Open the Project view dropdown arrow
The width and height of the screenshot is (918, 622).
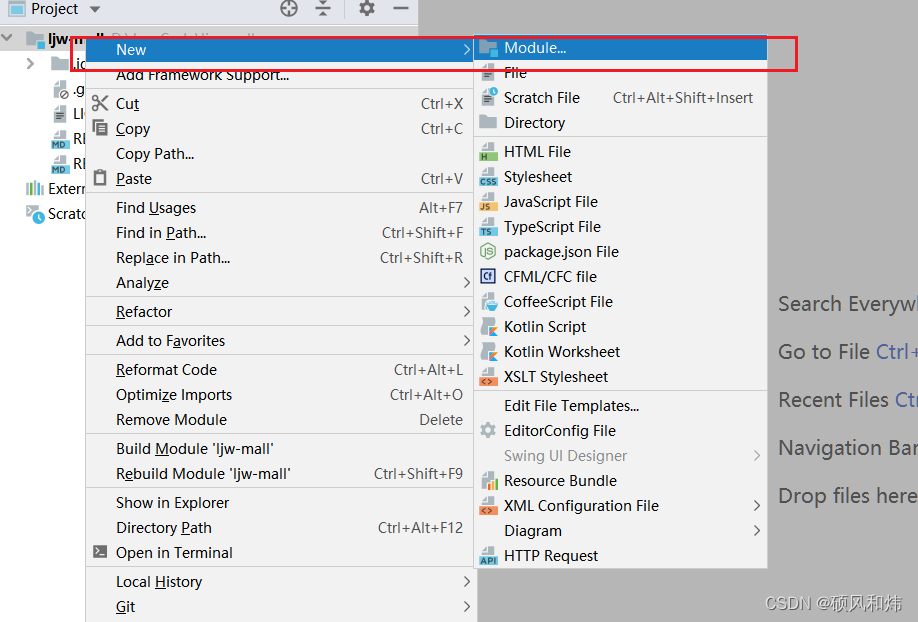(x=95, y=9)
